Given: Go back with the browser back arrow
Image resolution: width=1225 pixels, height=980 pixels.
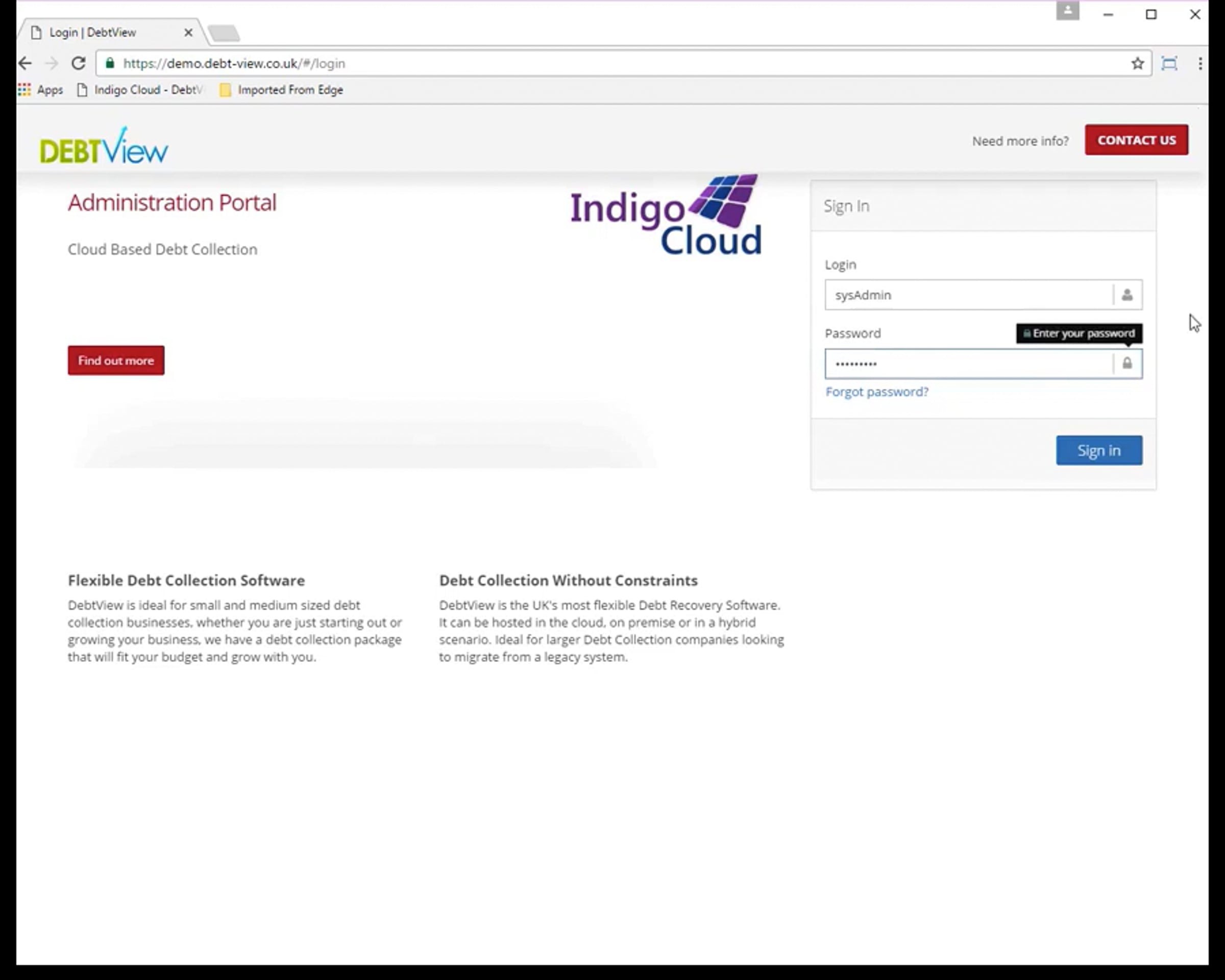Looking at the screenshot, I should click(x=25, y=63).
